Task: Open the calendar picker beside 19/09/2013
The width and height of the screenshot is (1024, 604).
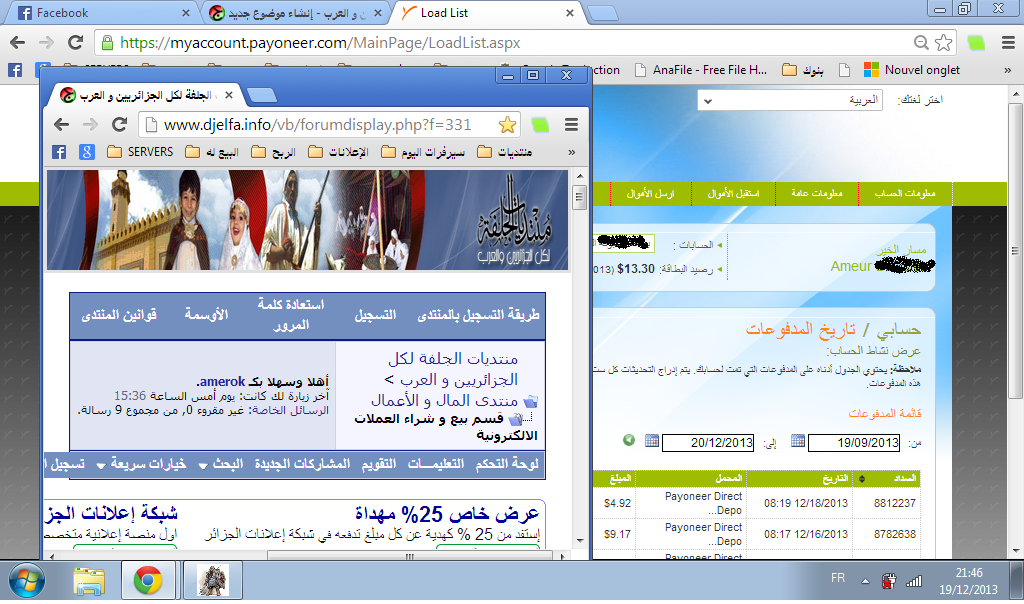Action: coord(797,441)
